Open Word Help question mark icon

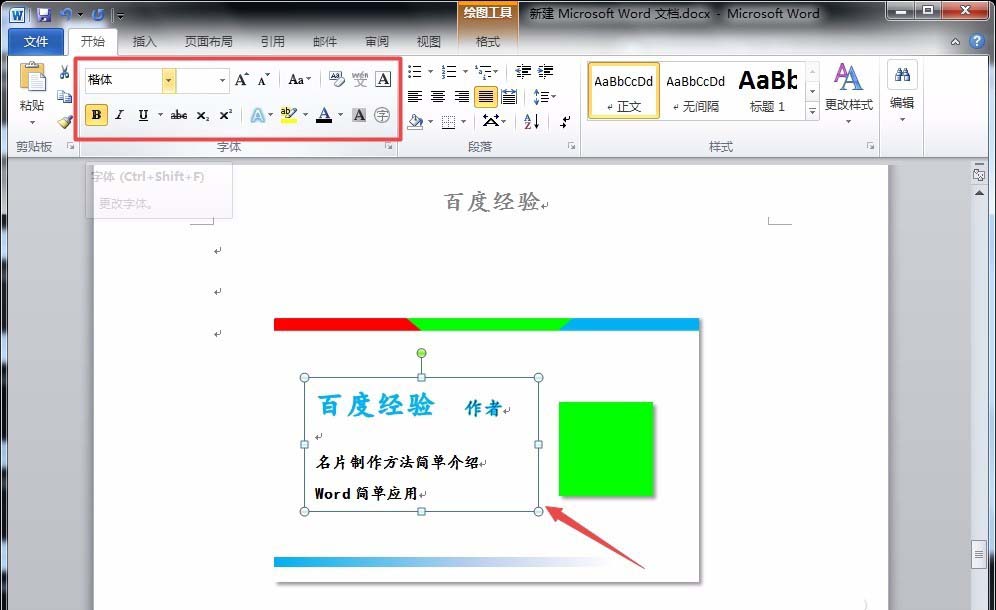click(x=976, y=41)
